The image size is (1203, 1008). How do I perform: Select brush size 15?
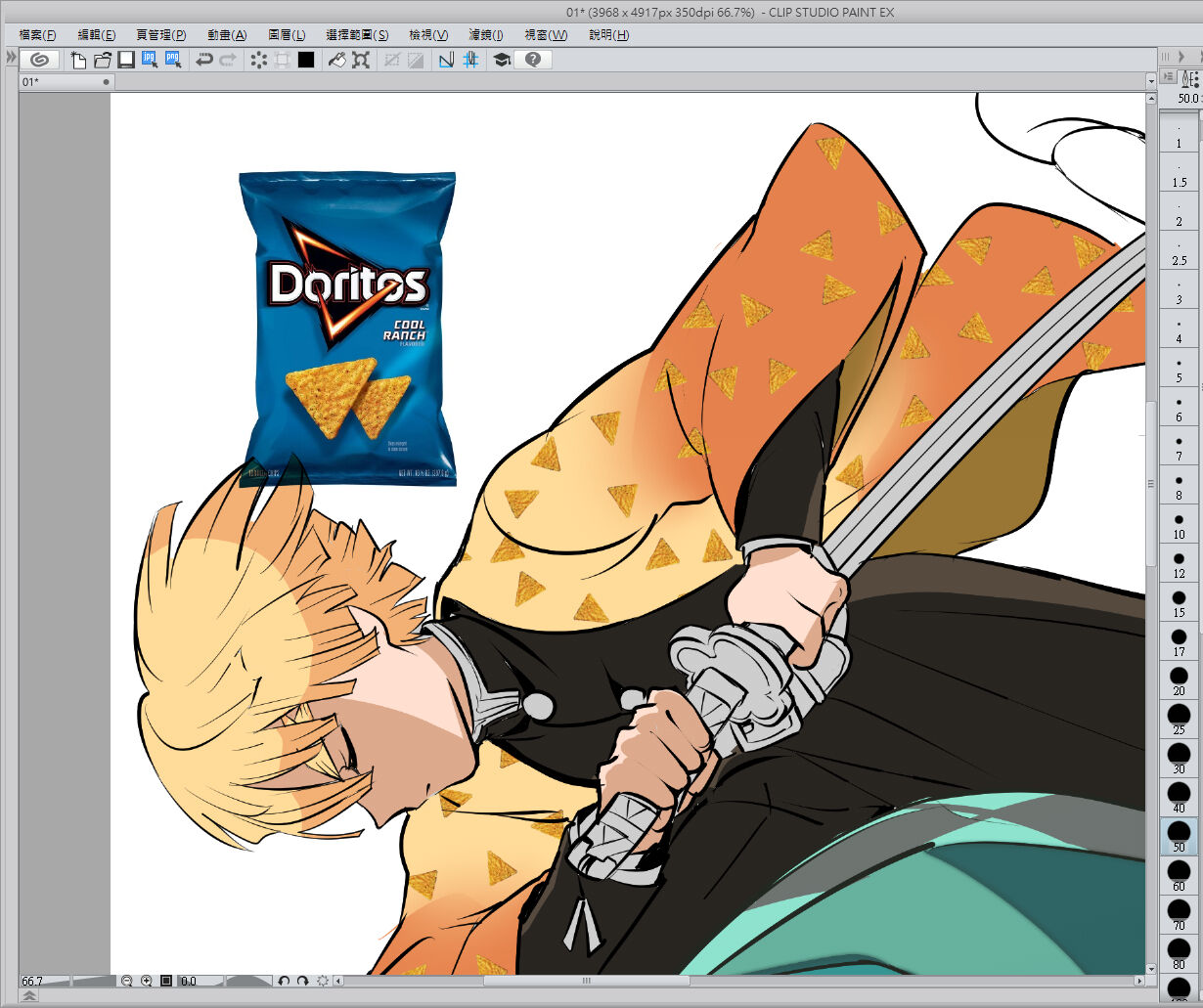(x=1180, y=602)
